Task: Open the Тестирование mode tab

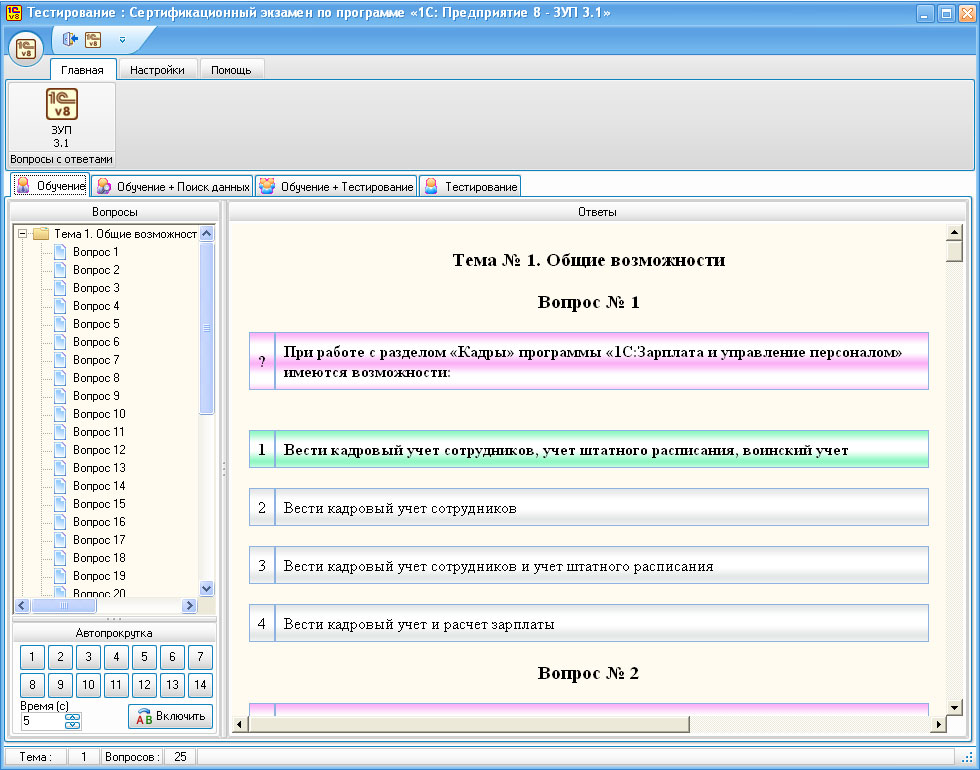Action: click(x=470, y=187)
